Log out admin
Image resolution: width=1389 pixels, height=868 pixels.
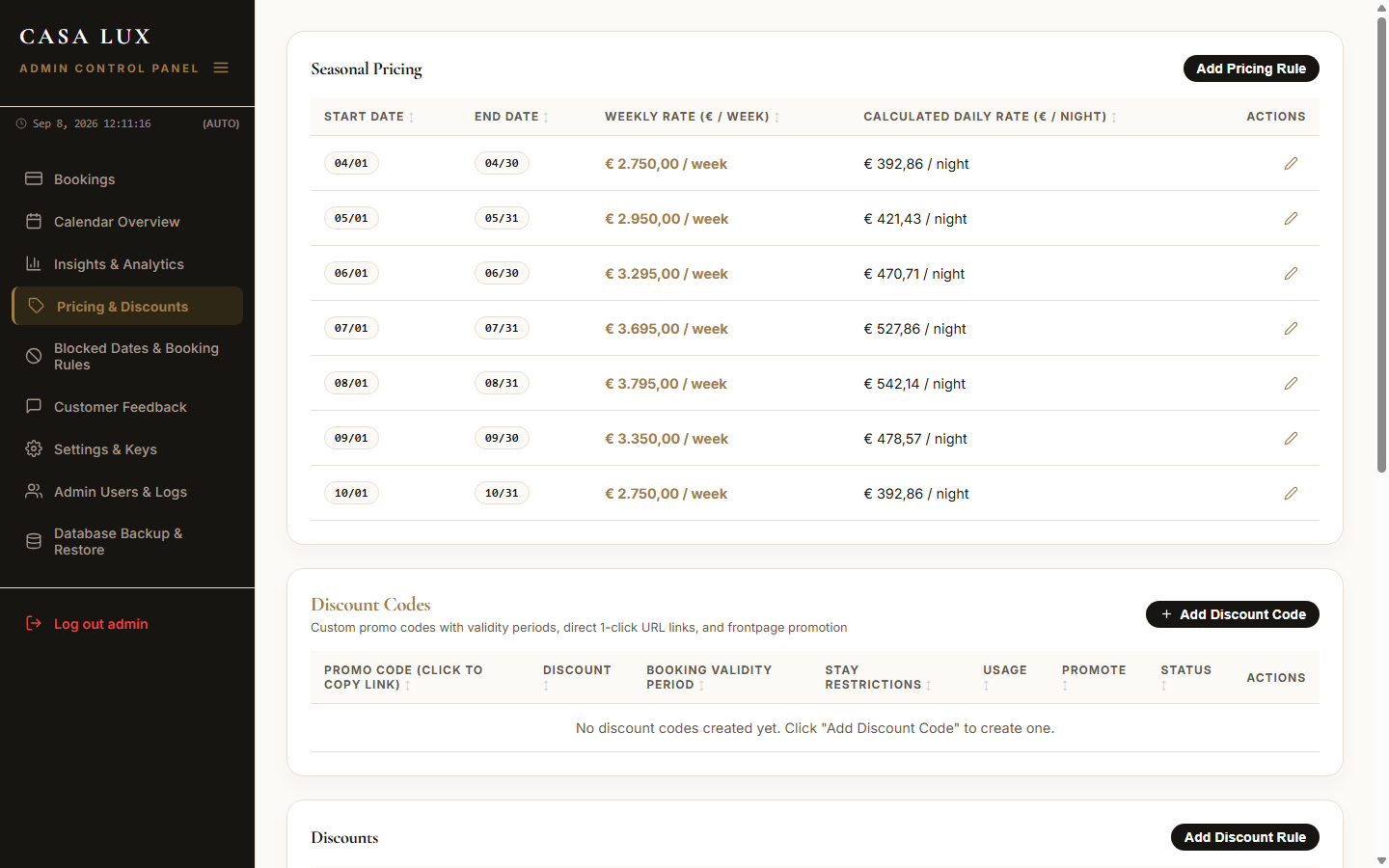coord(127,624)
